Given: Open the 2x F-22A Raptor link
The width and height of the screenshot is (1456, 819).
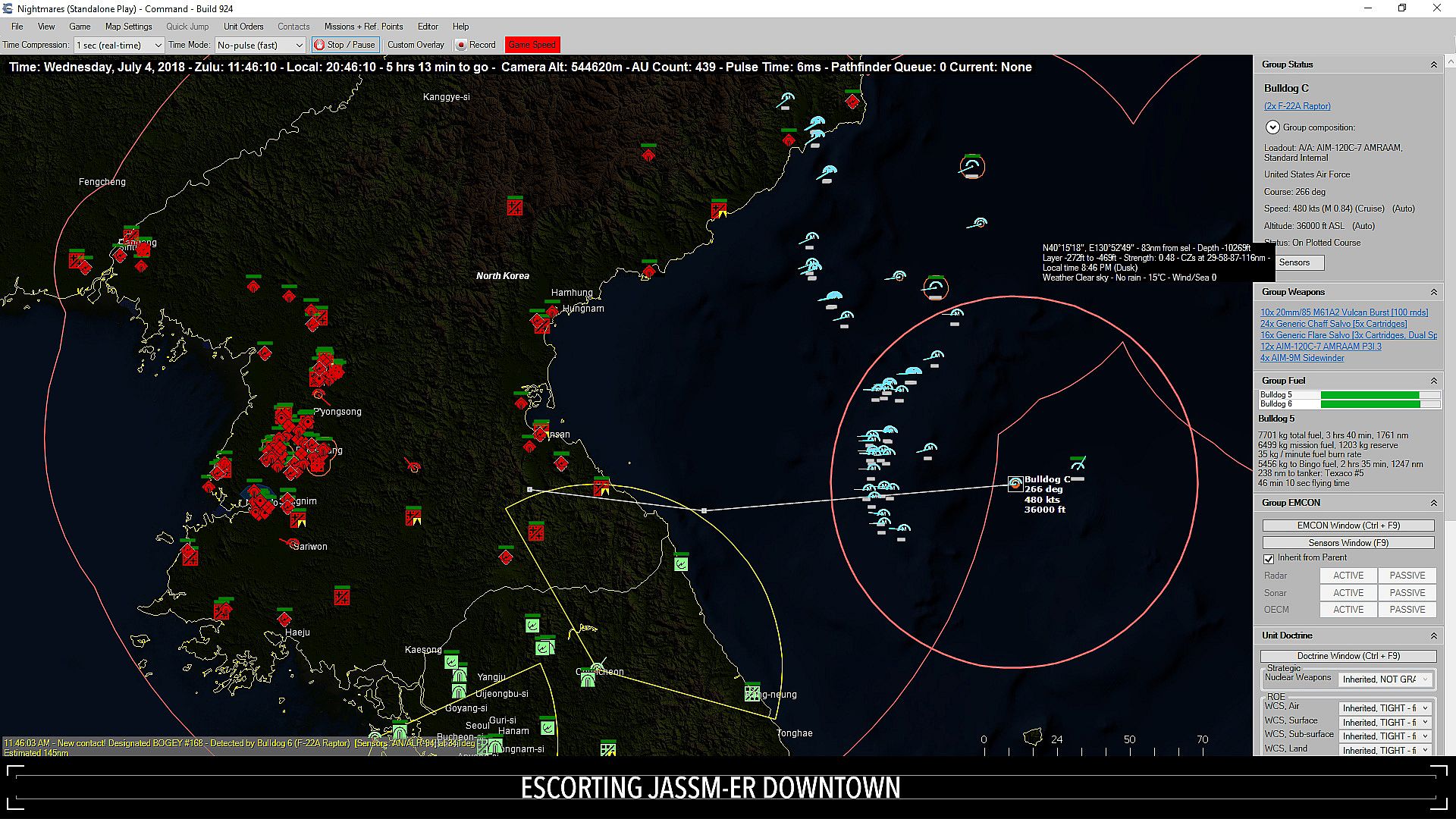Looking at the screenshot, I should (x=1297, y=106).
